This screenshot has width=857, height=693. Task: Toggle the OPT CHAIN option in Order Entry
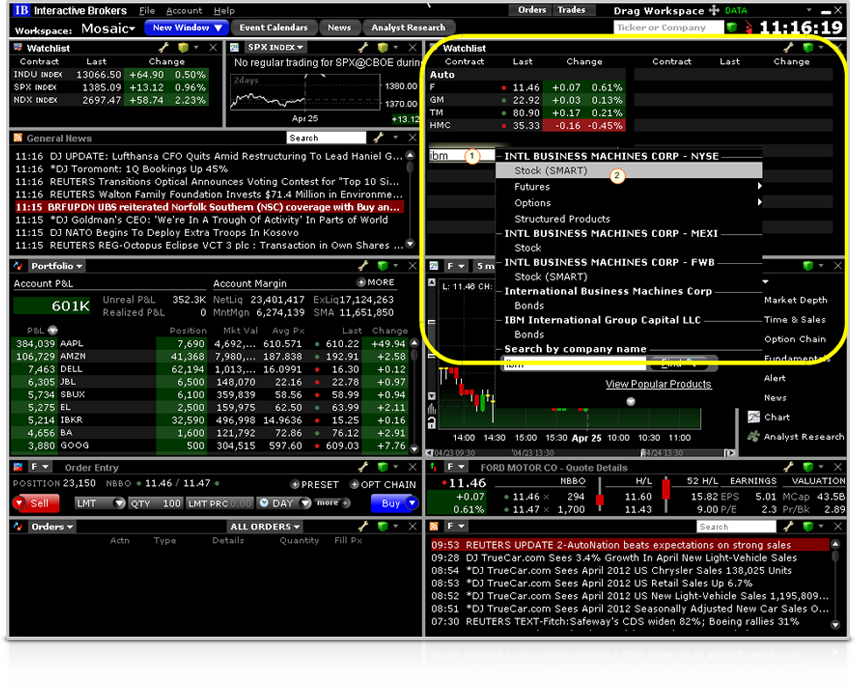pyautogui.click(x=382, y=485)
